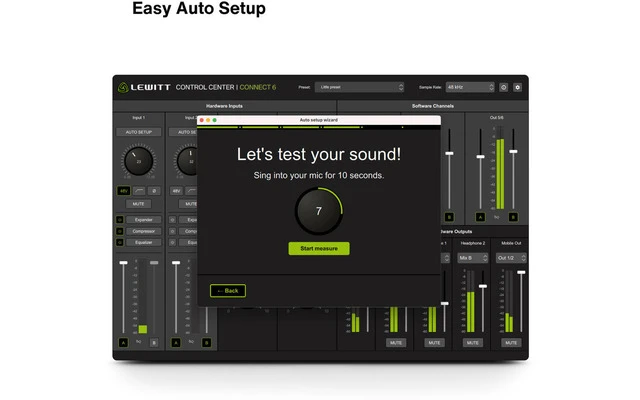This screenshot has width=640, height=400.
Task: Toggle Input 2 low-cut filter icon
Action: (x=191, y=191)
